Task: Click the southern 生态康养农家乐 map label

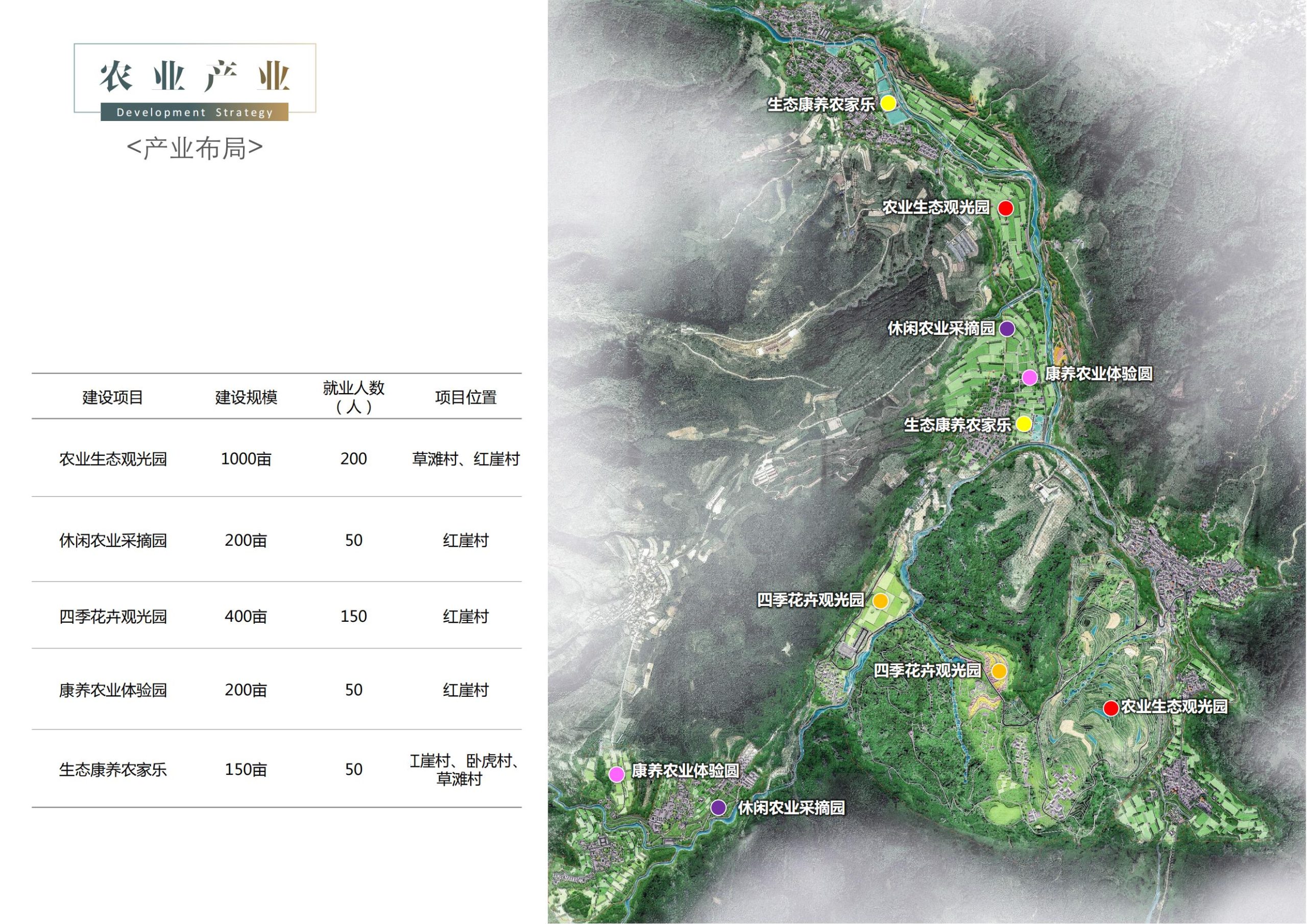Action: point(957,425)
